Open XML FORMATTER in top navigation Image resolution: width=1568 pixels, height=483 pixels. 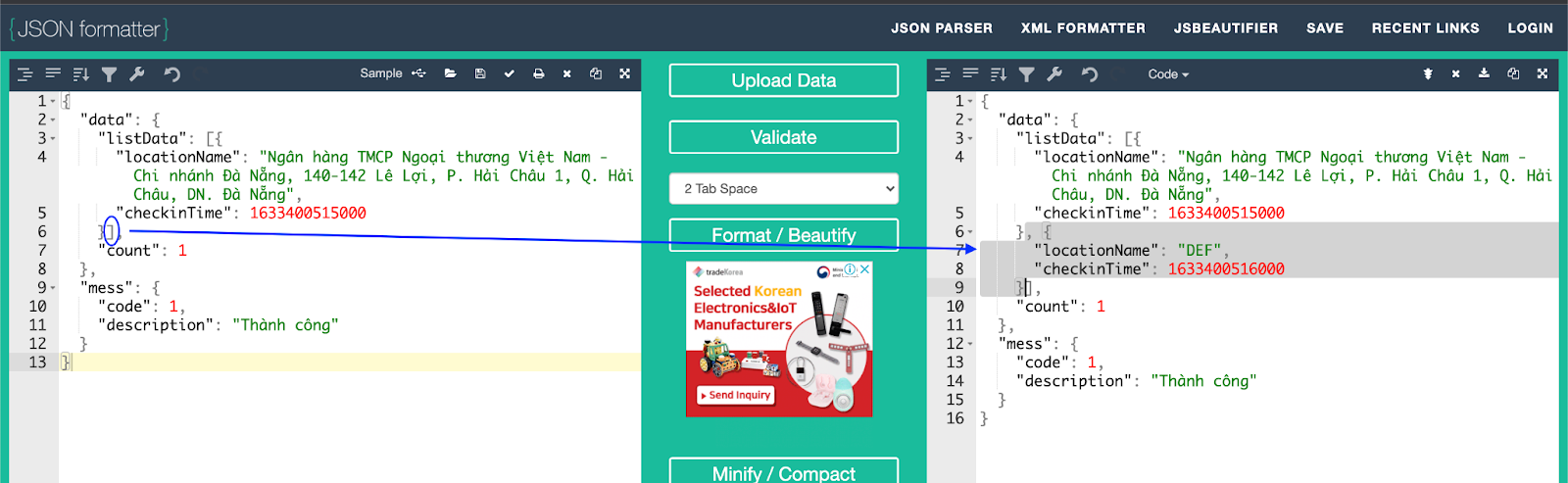[x=1083, y=28]
